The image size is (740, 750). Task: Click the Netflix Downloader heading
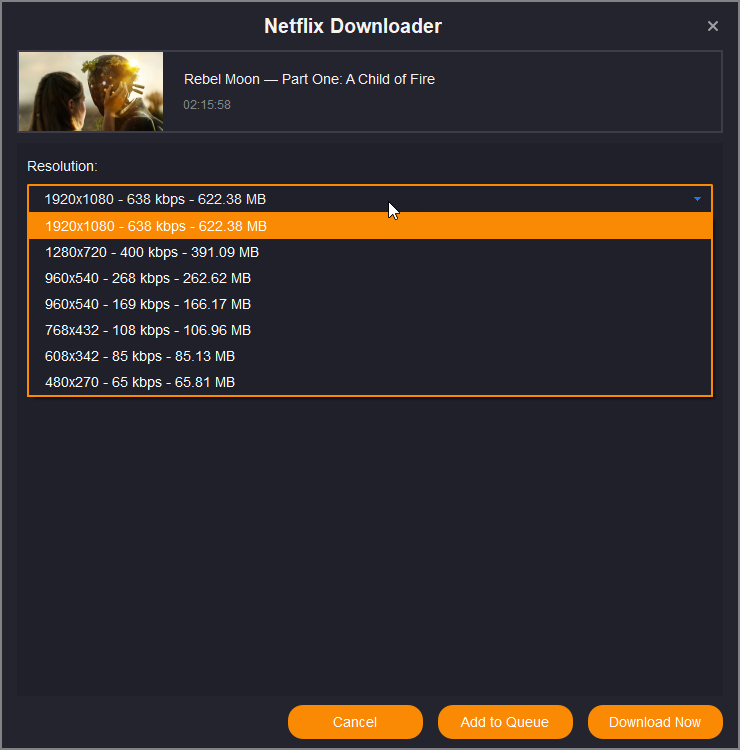(353, 26)
